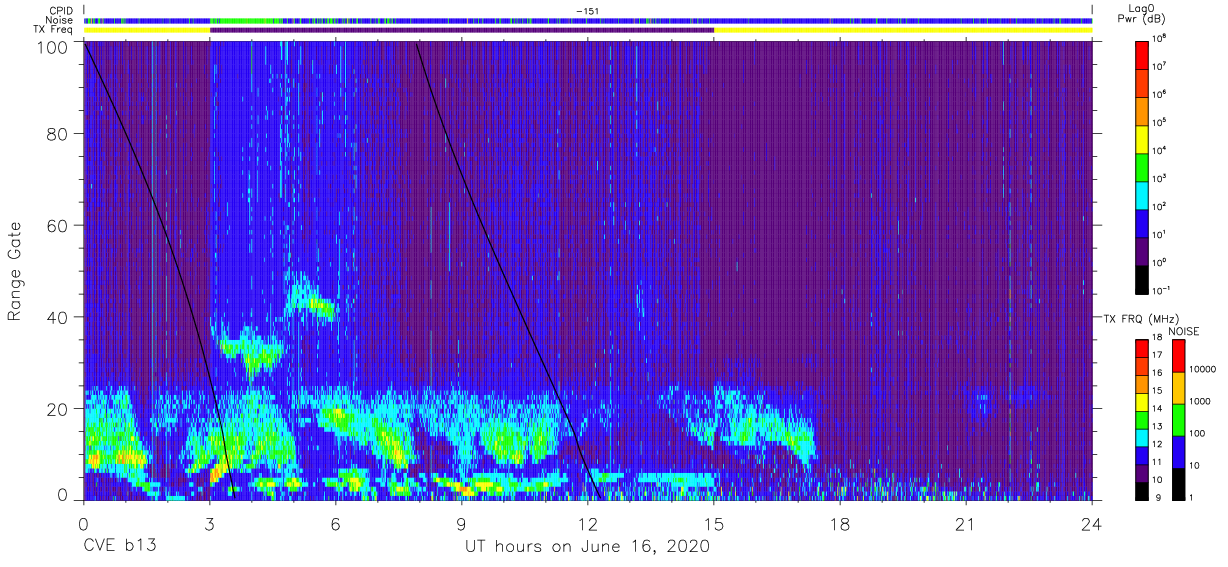Click x-axis tick label '12'
Viewport: 1228px width, 567px height.
[588, 523]
